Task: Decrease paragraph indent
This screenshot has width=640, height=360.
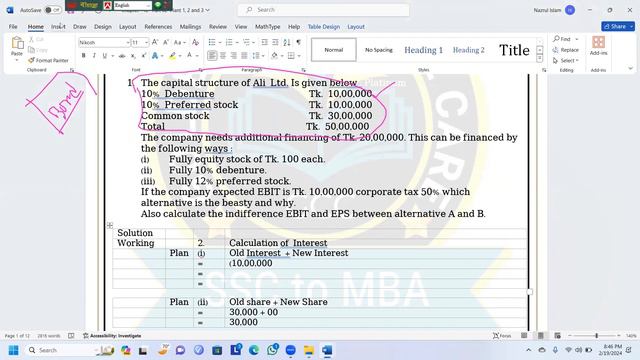Action: 264,42
